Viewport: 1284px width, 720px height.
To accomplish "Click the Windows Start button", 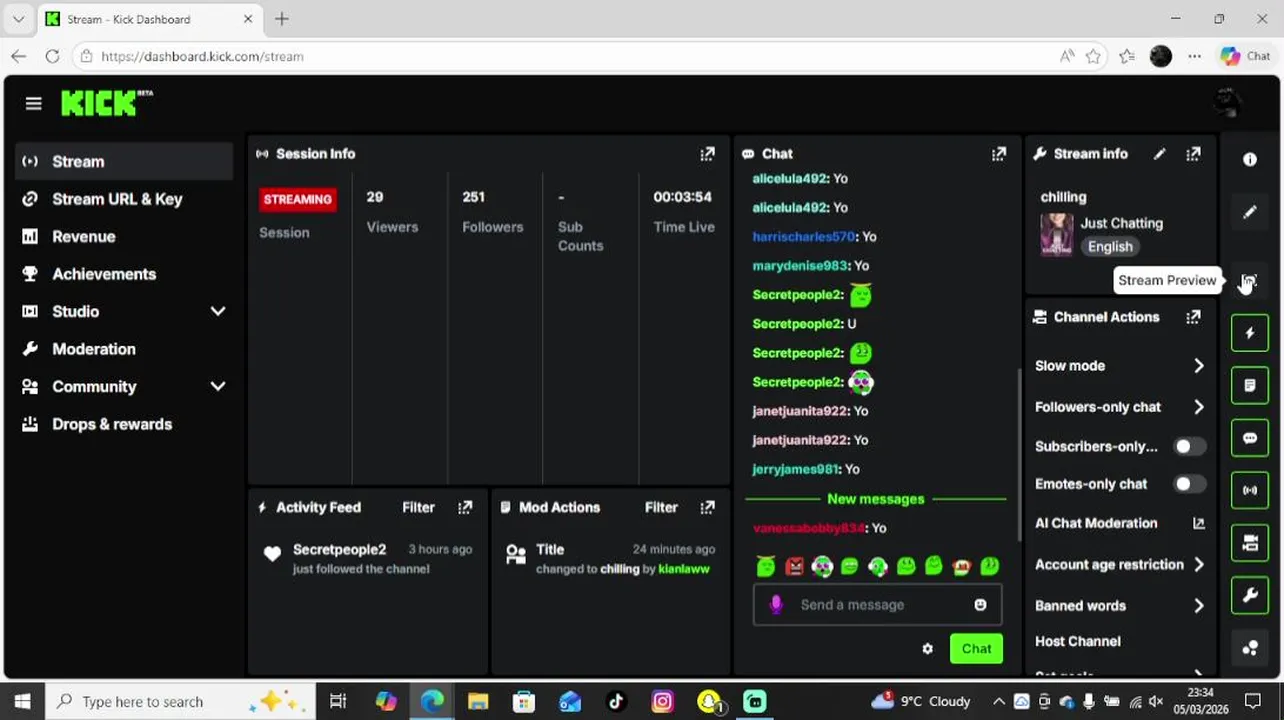I will [x=22, y=702].
